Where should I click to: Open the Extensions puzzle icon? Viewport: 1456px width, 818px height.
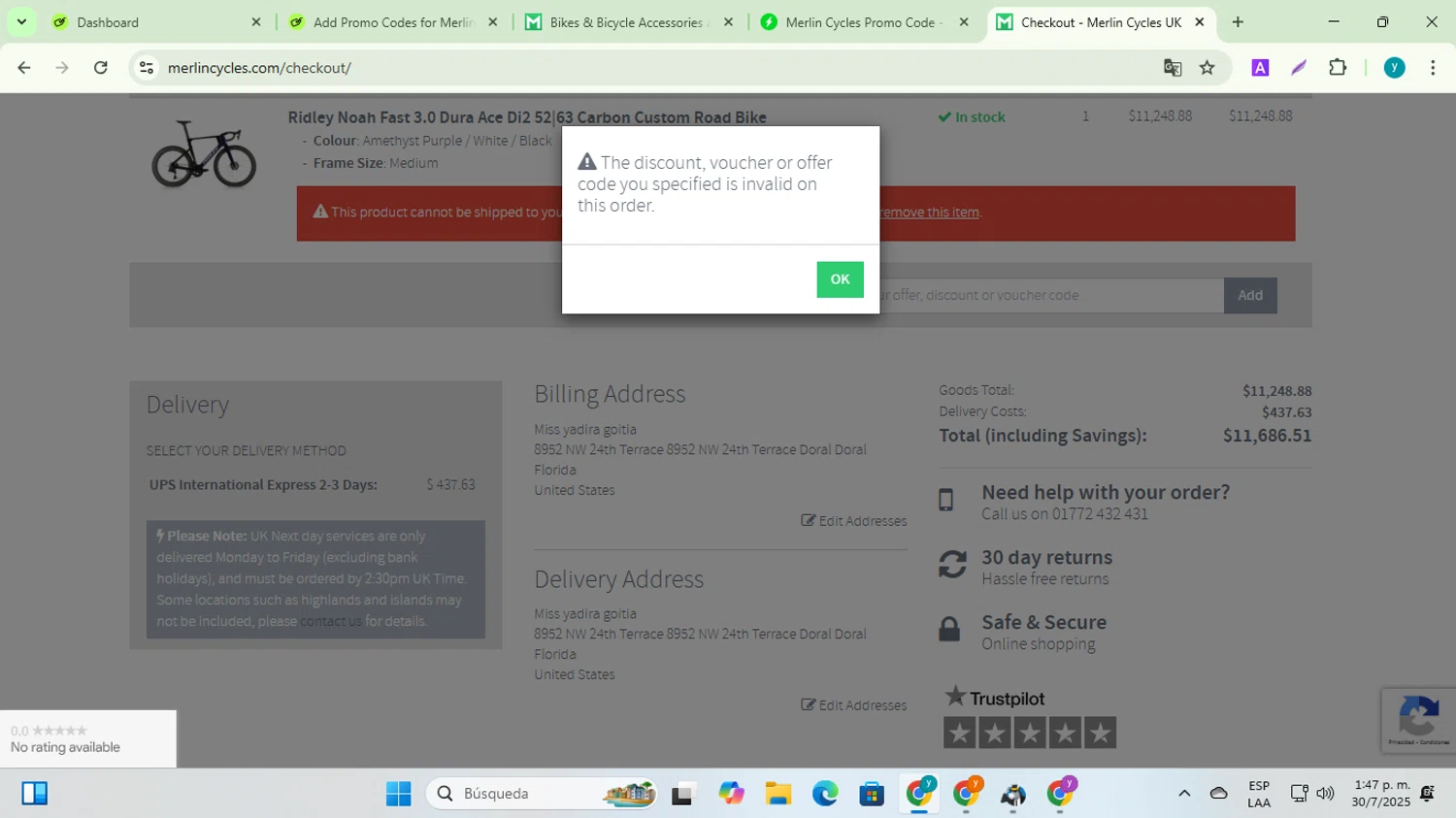pos(1338,68)
